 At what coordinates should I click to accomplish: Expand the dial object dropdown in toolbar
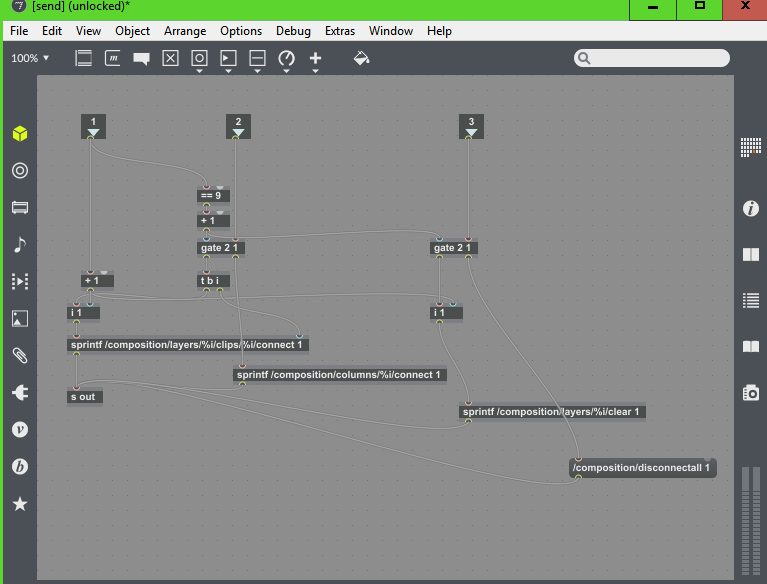[287, 71]
